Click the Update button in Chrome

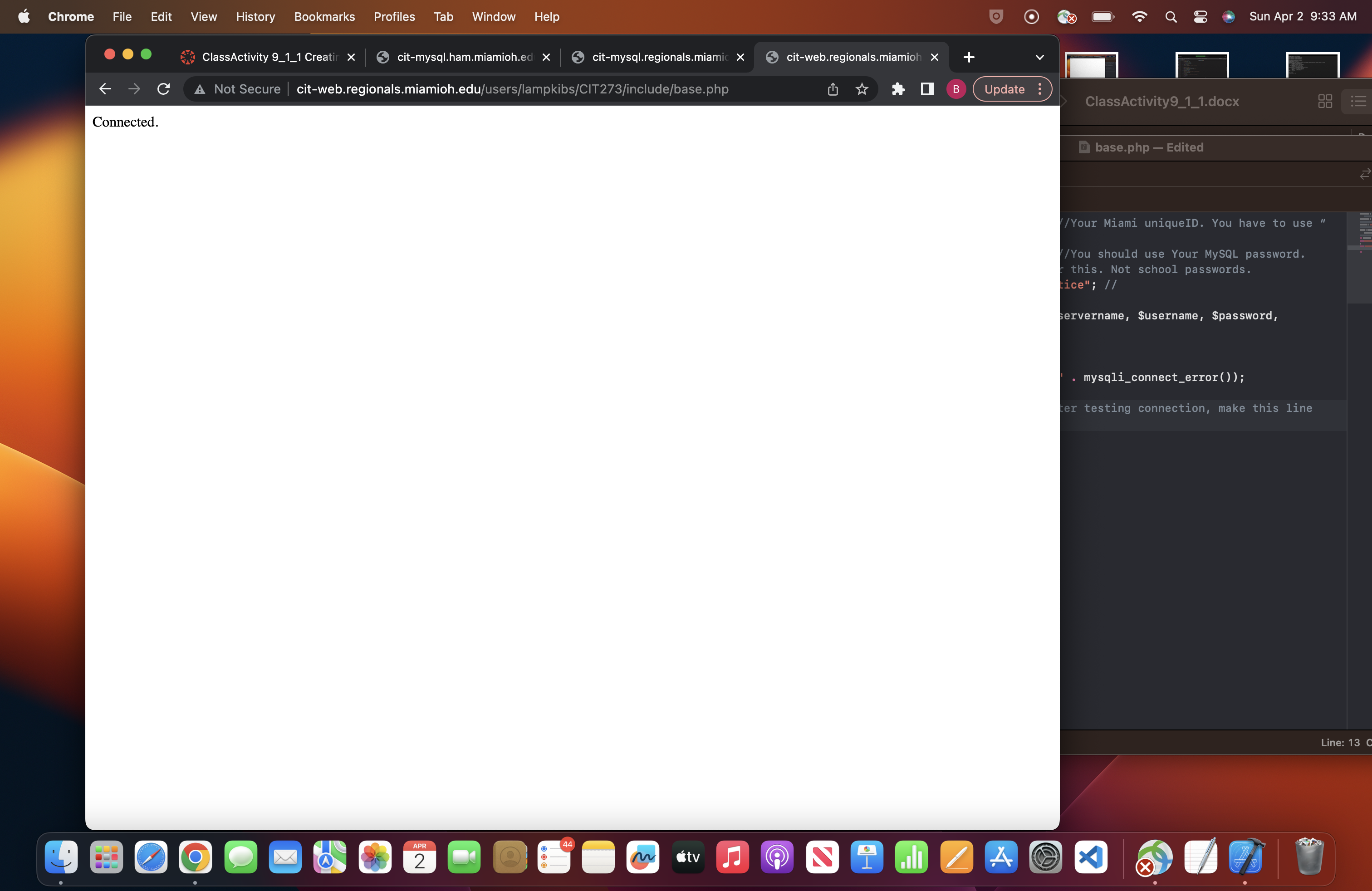1004,89
